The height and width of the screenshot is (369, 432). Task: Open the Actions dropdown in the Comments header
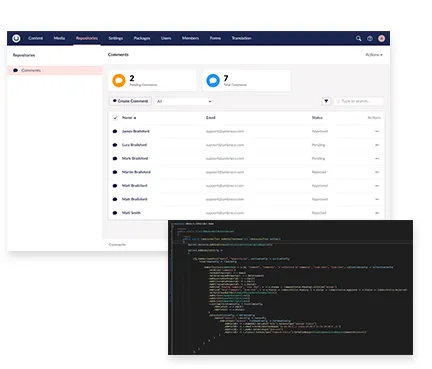[x=374, y=55]
